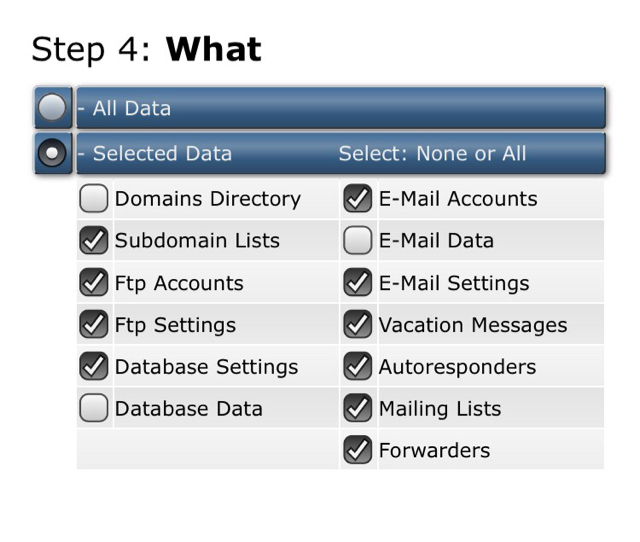Check the Database Data checkbox
Image resolution: width=640 pixels, height=542 pixels.
coord(94,408)
